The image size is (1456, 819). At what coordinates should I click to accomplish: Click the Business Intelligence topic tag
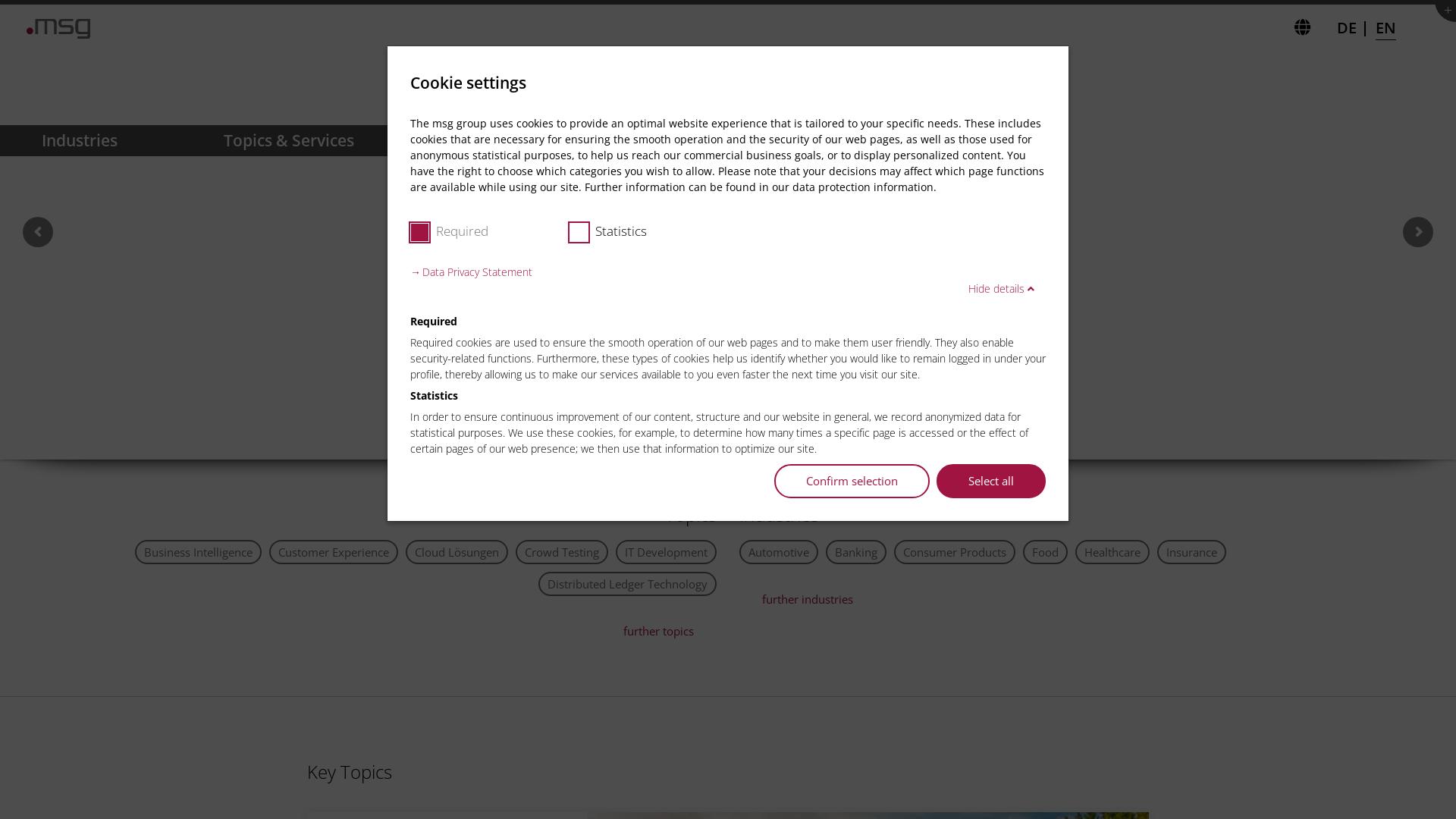pyautogui.click(x=198, y=552)
